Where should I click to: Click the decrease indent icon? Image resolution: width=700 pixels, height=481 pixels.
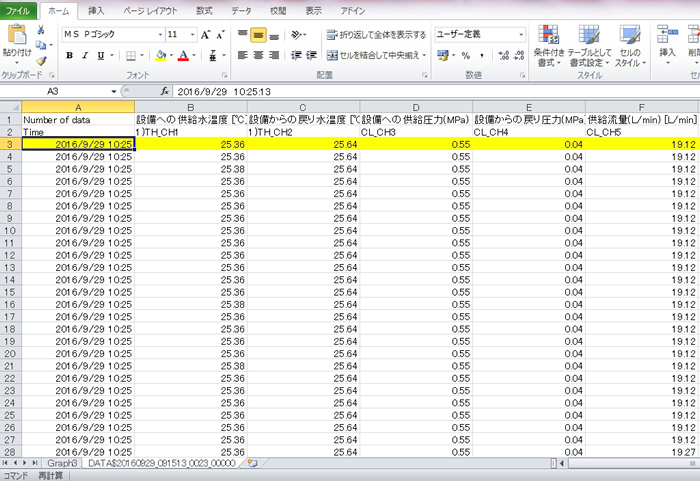pos(296,55)
